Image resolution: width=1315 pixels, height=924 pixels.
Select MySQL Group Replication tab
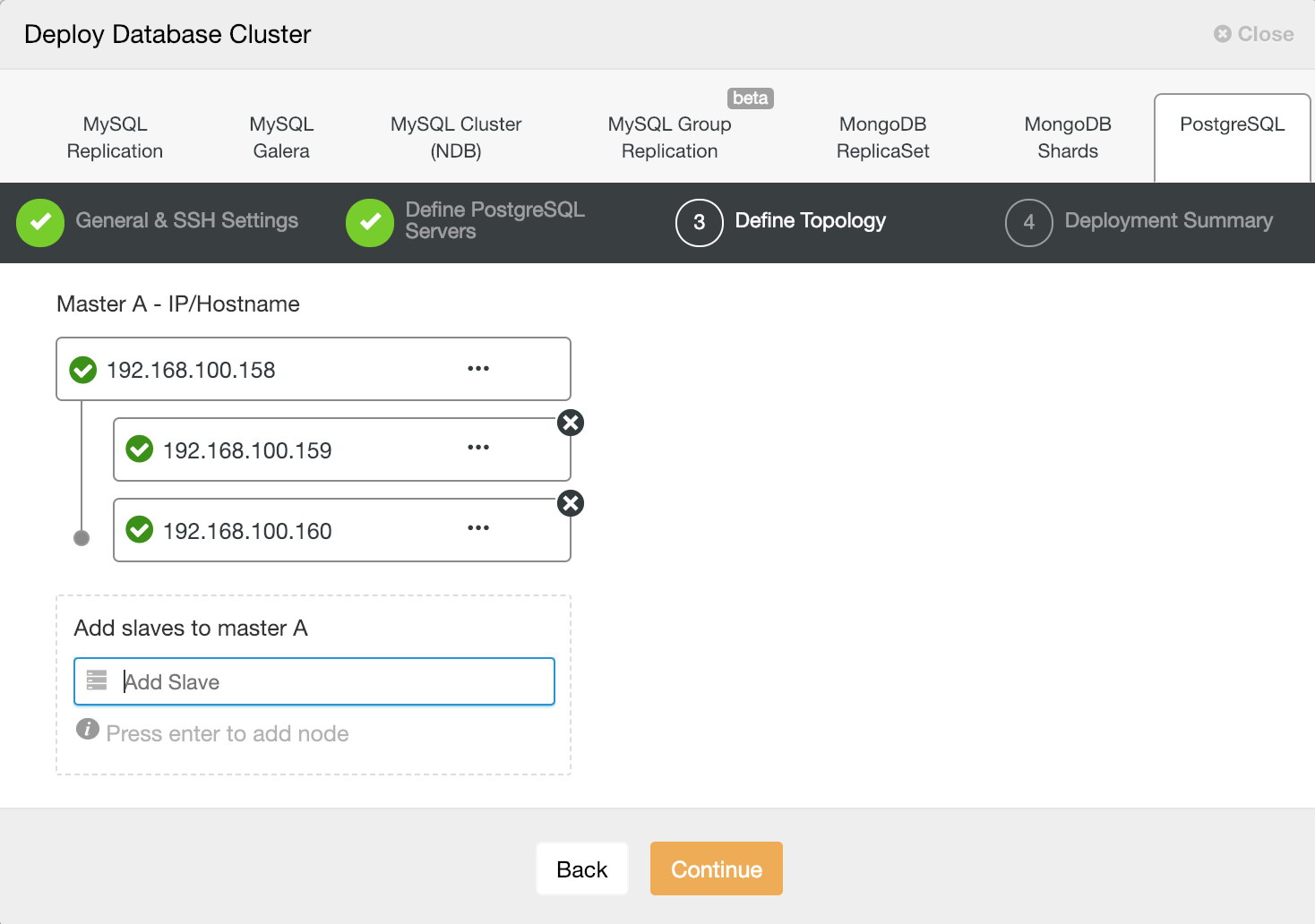[x=670, y=137]
